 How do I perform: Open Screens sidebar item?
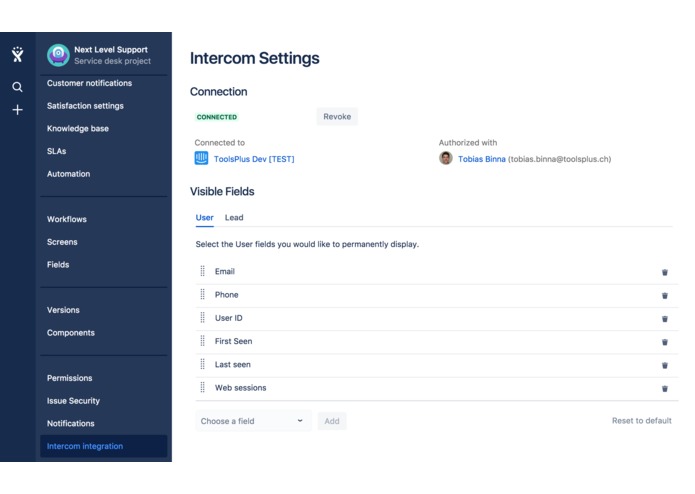pos(62,242)
